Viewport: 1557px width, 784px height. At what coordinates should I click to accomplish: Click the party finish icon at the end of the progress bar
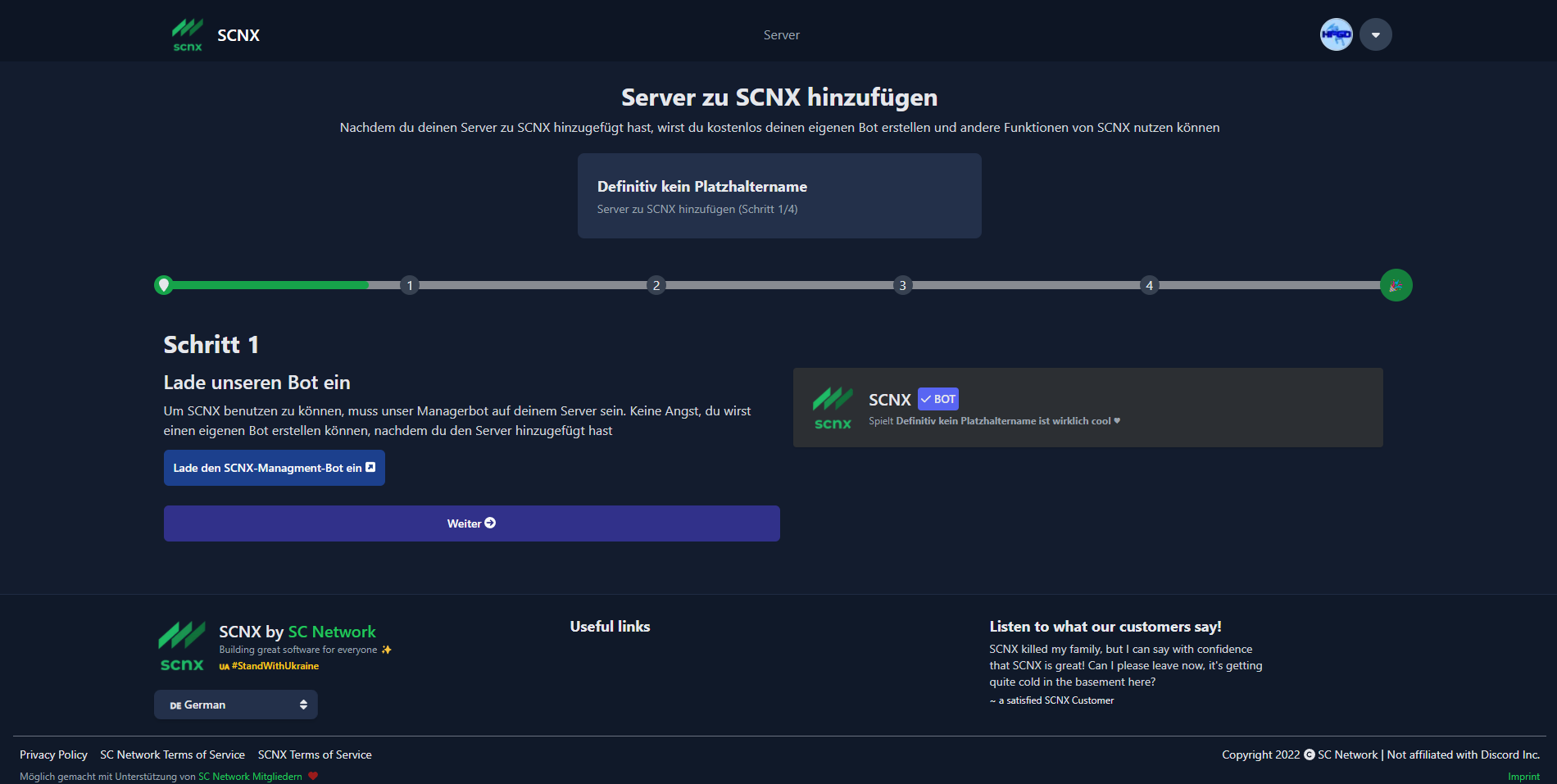[1396, 285]
